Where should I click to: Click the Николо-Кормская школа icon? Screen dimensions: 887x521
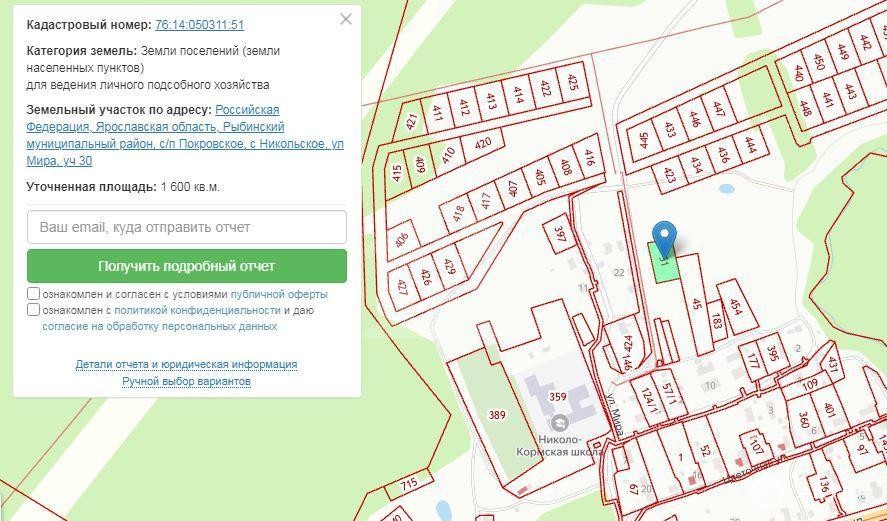click(x=560, y=423)
